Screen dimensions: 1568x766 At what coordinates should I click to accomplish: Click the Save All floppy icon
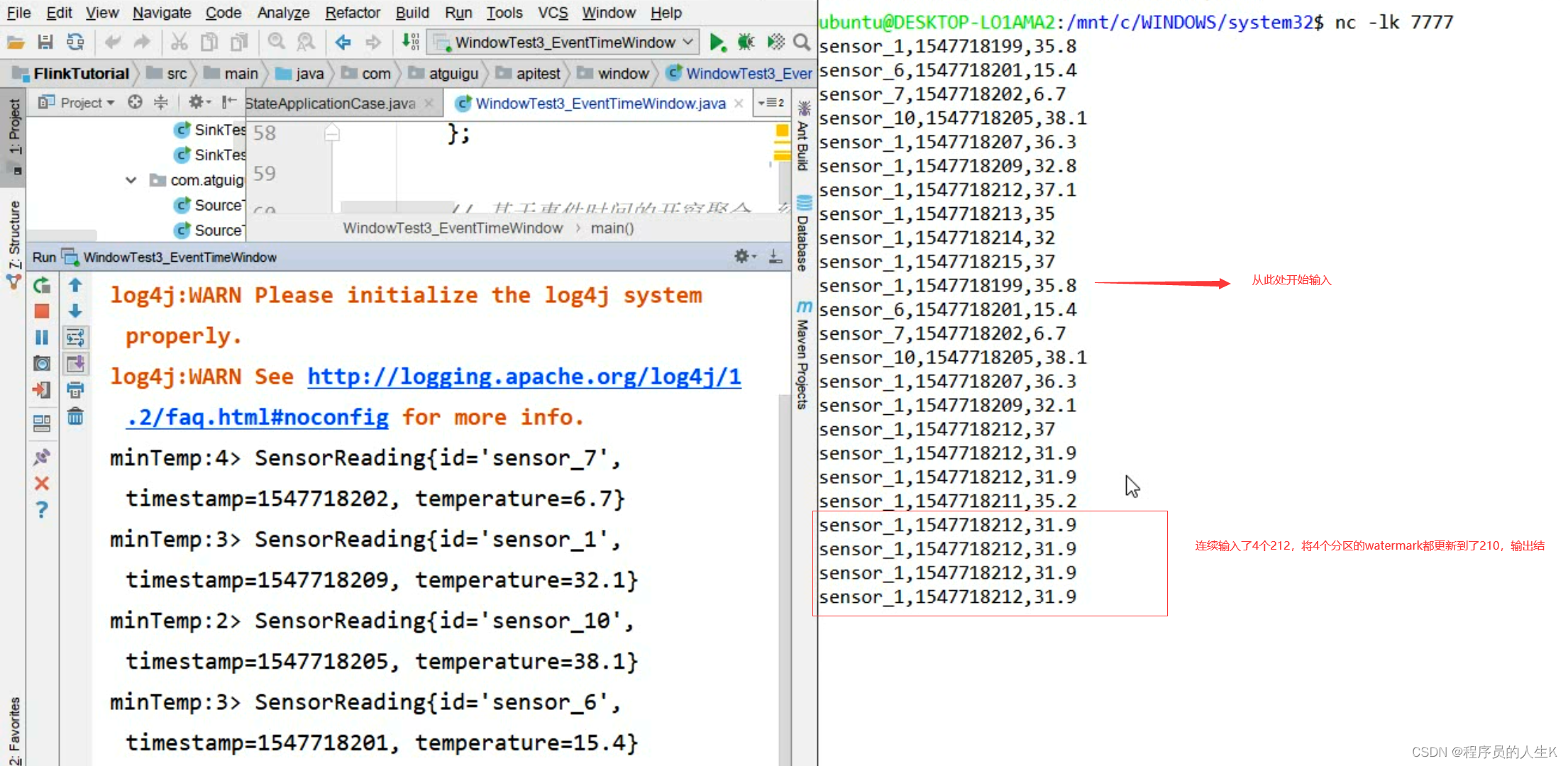(45, 43)
